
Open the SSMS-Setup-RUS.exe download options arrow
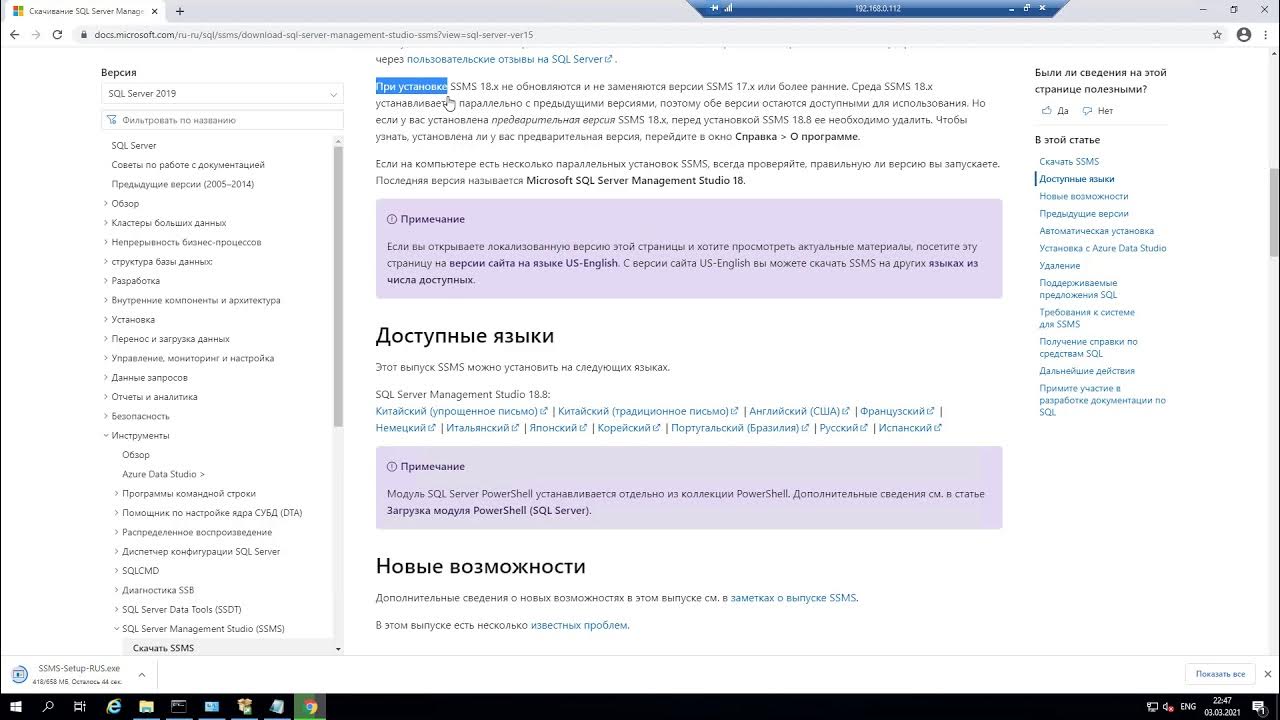[x=141, y=674]
